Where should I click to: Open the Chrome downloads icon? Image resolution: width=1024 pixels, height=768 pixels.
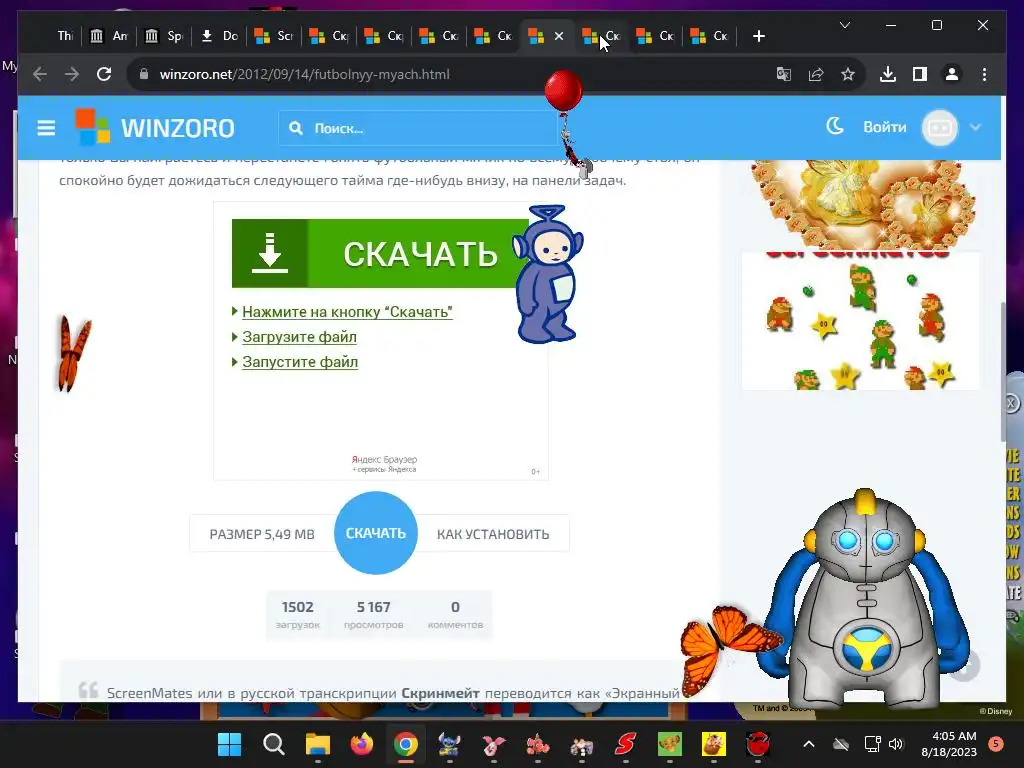click(888, 74)
